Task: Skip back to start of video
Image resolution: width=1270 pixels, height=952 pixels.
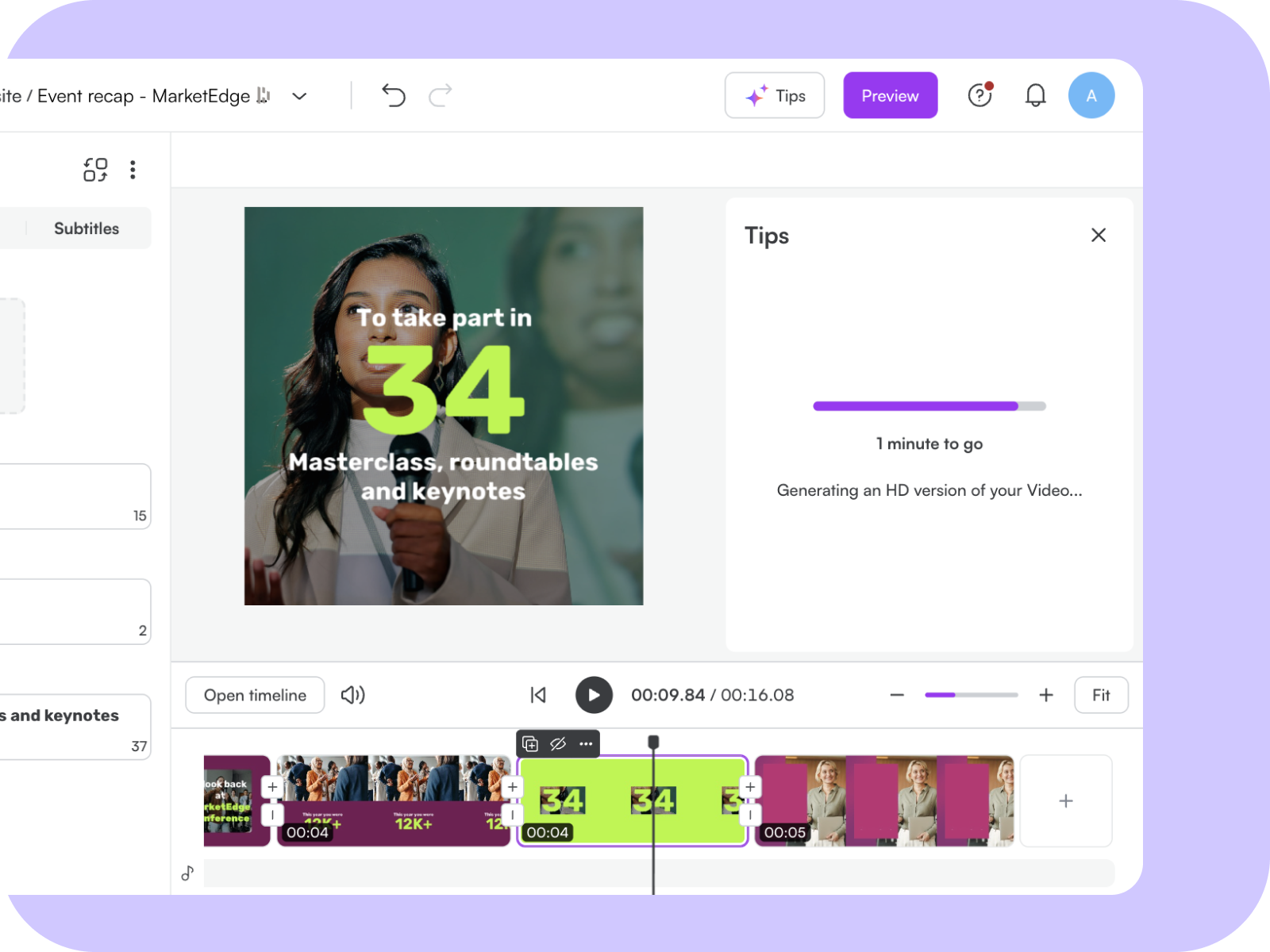Action: point(538,695)
